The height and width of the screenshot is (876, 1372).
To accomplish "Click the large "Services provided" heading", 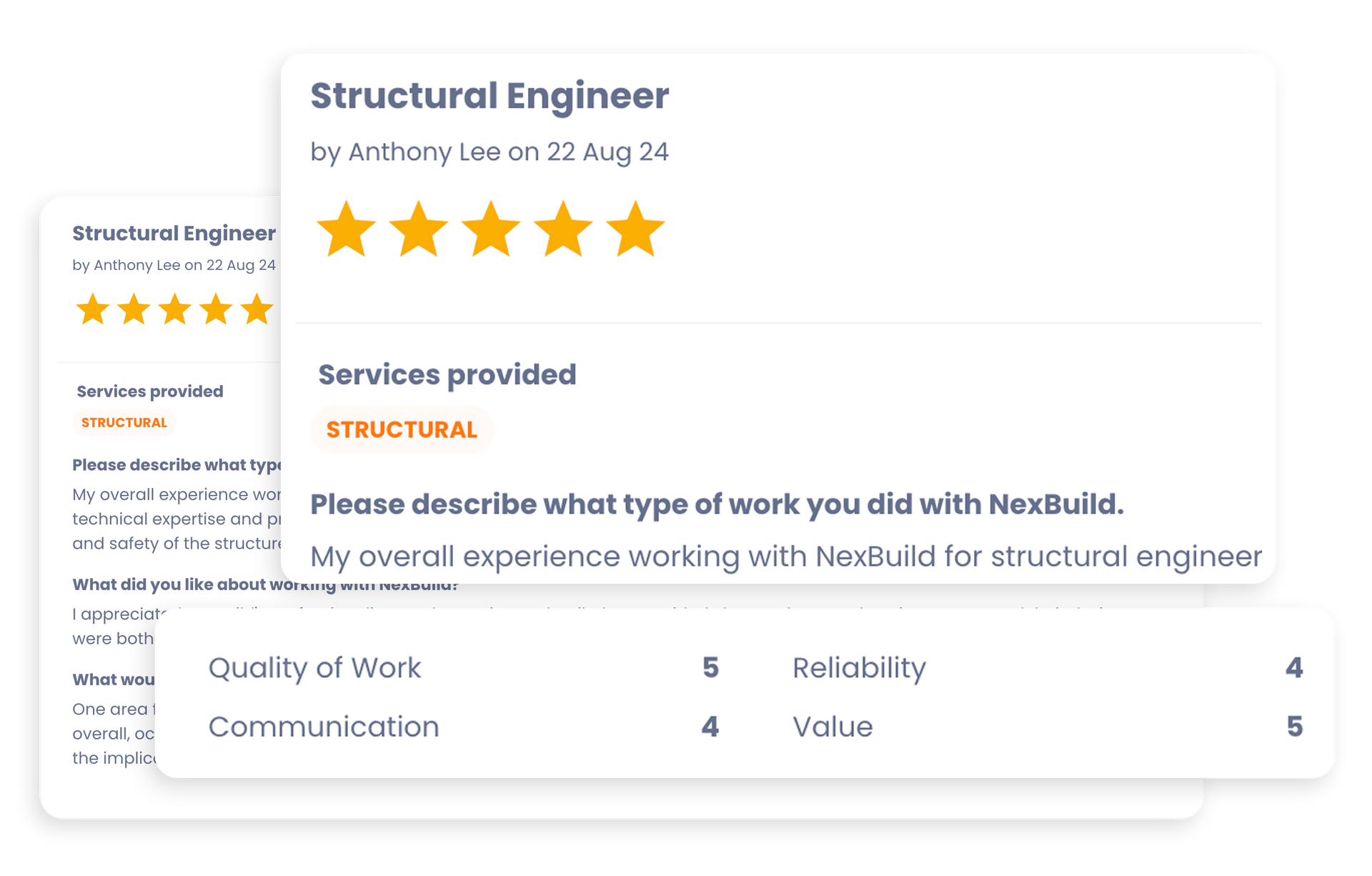I will [447, 374].
